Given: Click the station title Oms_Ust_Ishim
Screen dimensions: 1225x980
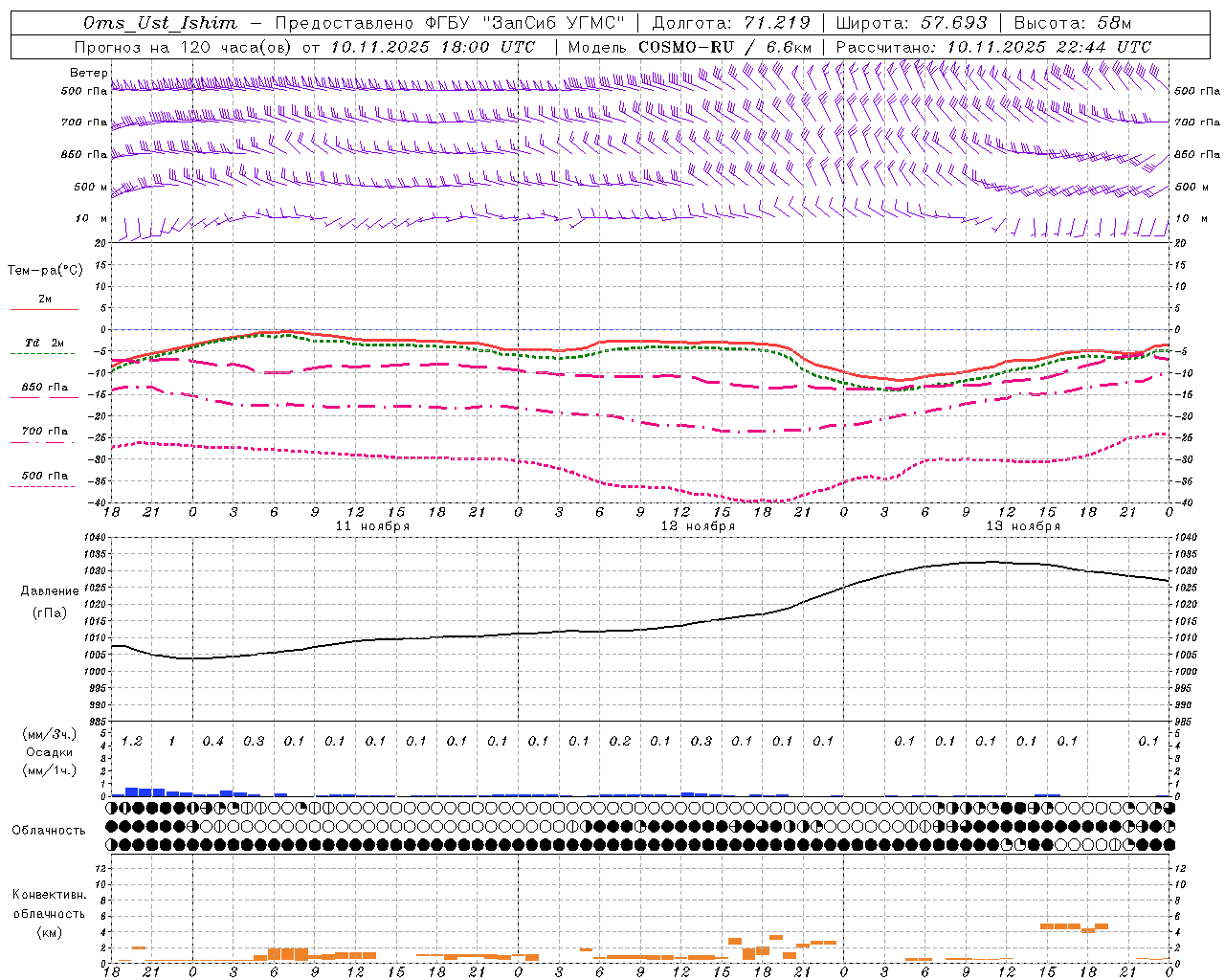Looking at the screenshot, I should [x=159, y=23].
